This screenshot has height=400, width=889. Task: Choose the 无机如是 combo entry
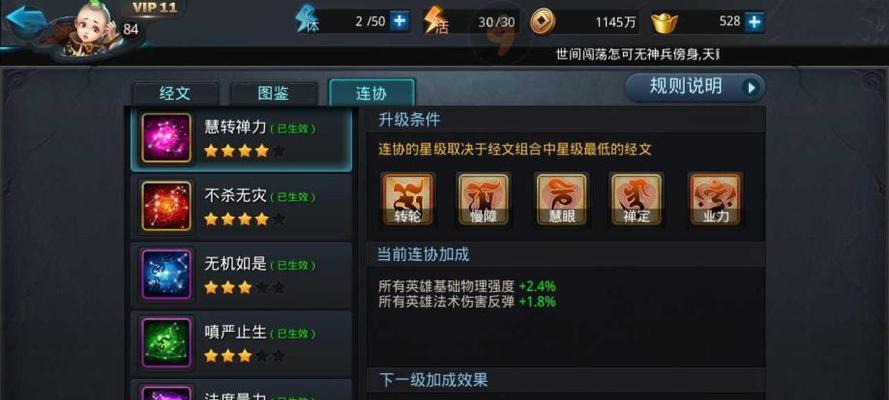pos(241,275)
